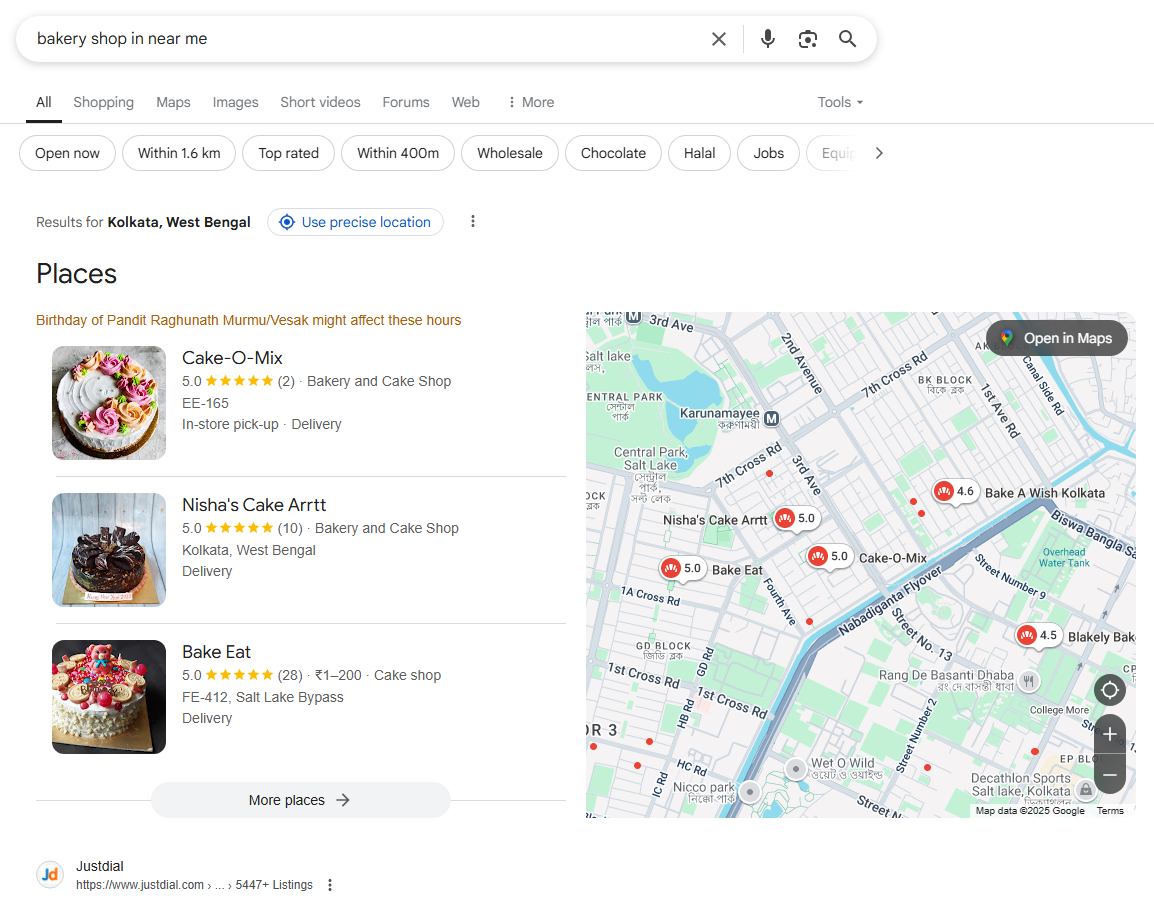Click Open in Maps button
1154x898 pixels.
point(1057,339)
